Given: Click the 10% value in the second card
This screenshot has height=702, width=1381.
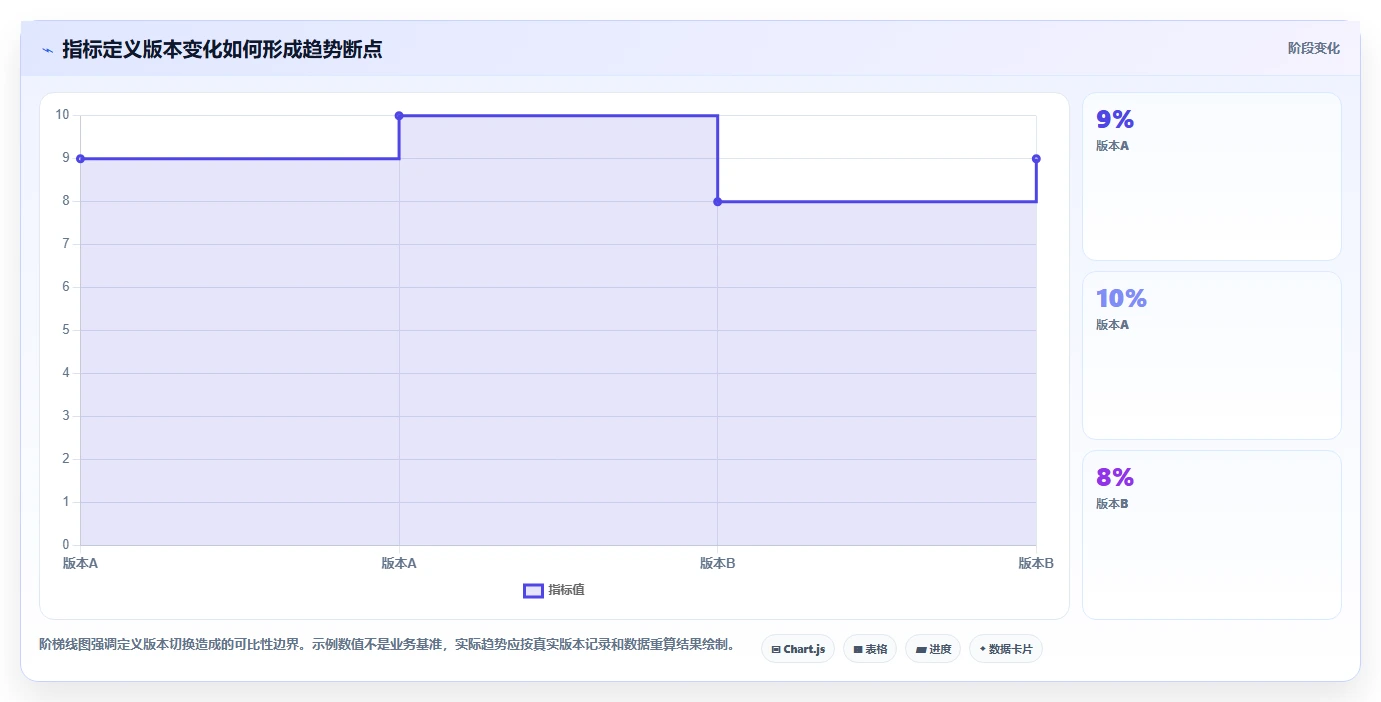Looking at the screenshot, I should point(1121,299).
